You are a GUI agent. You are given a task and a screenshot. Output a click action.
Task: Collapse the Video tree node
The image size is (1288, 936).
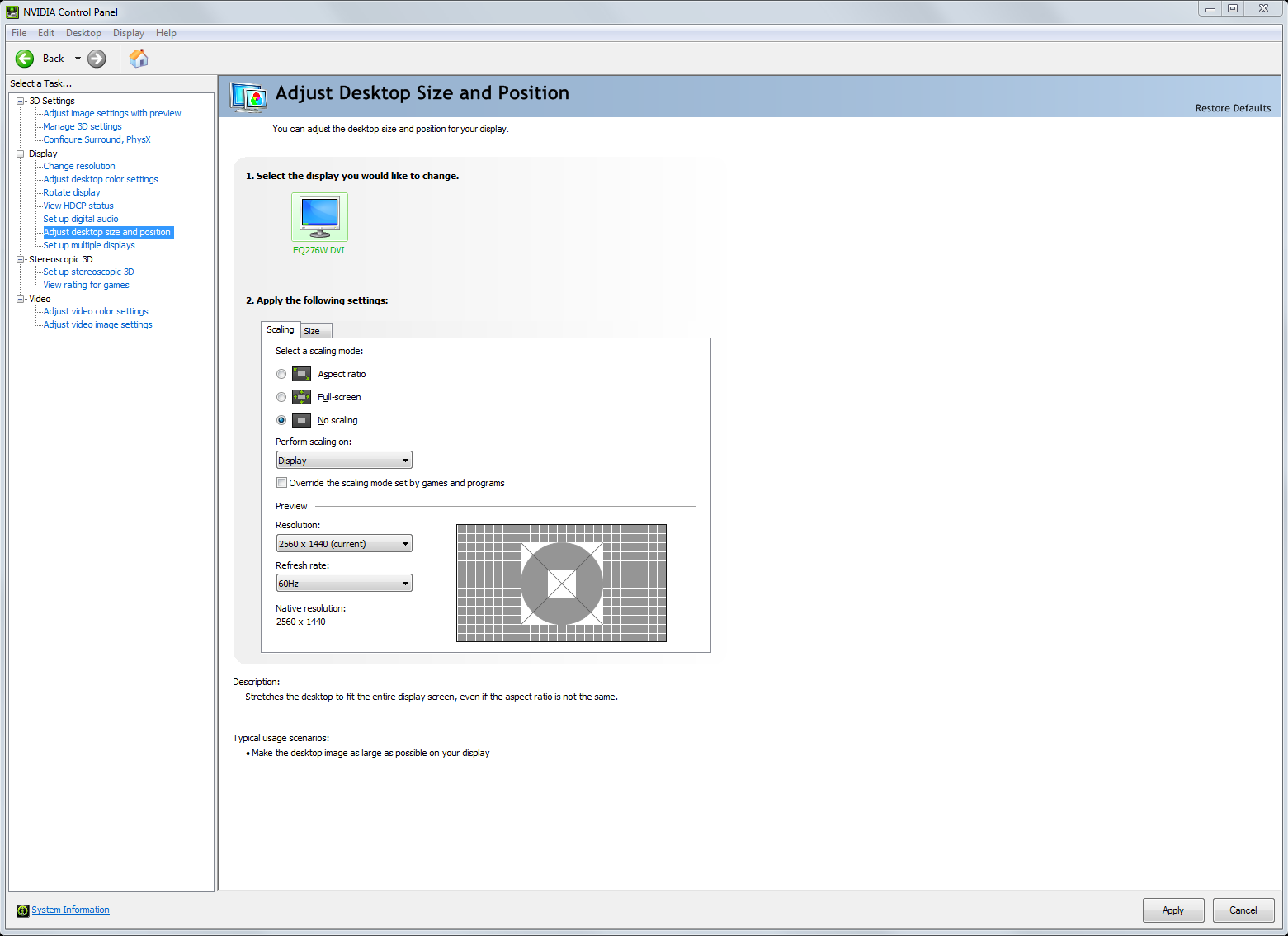pyautogui.click(x=21, y=299)
